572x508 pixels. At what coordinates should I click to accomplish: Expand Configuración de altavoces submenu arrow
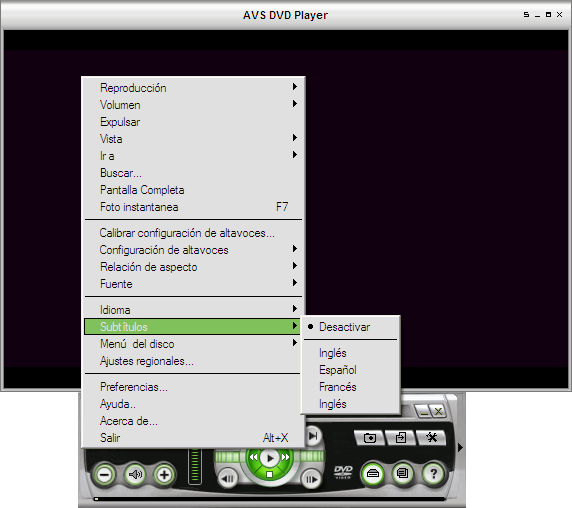tap(295, 249)
